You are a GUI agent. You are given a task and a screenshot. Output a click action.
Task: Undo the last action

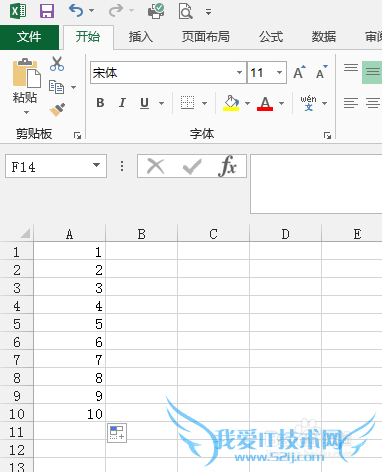[x=76, y=10]
